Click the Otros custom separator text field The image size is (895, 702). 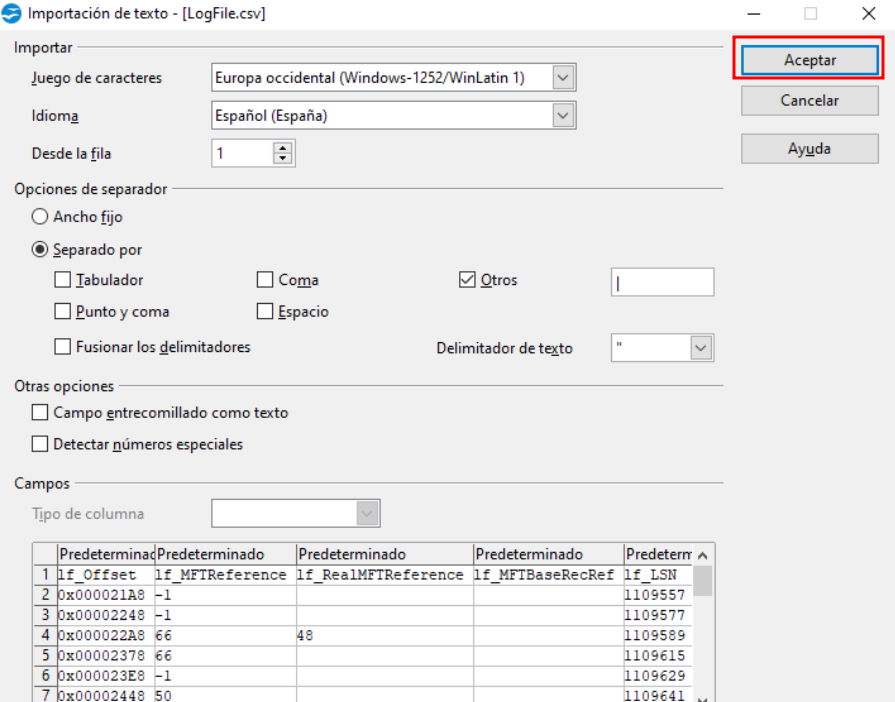662,282
